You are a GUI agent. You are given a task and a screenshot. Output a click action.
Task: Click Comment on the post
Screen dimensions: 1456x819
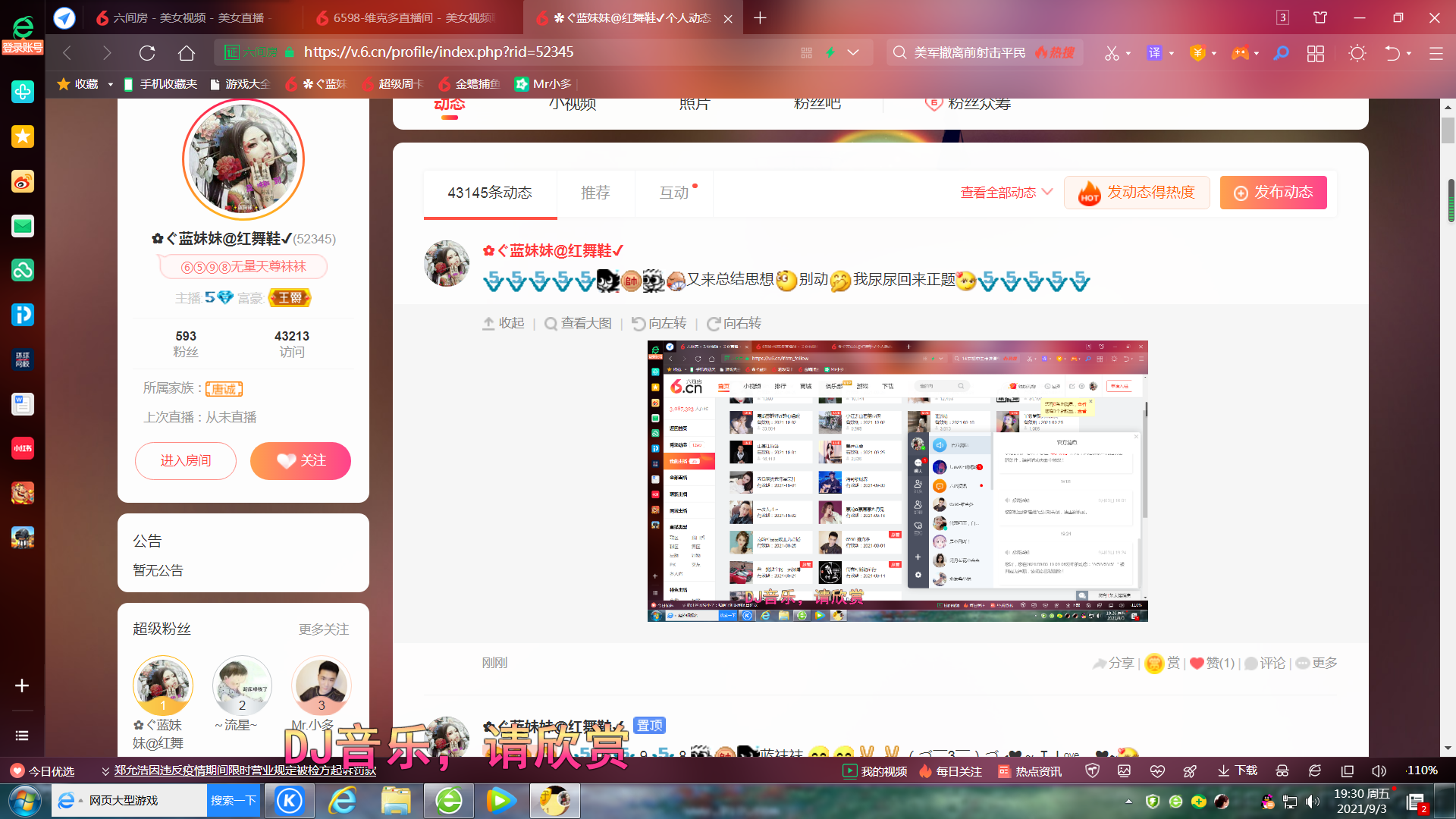1264,664
